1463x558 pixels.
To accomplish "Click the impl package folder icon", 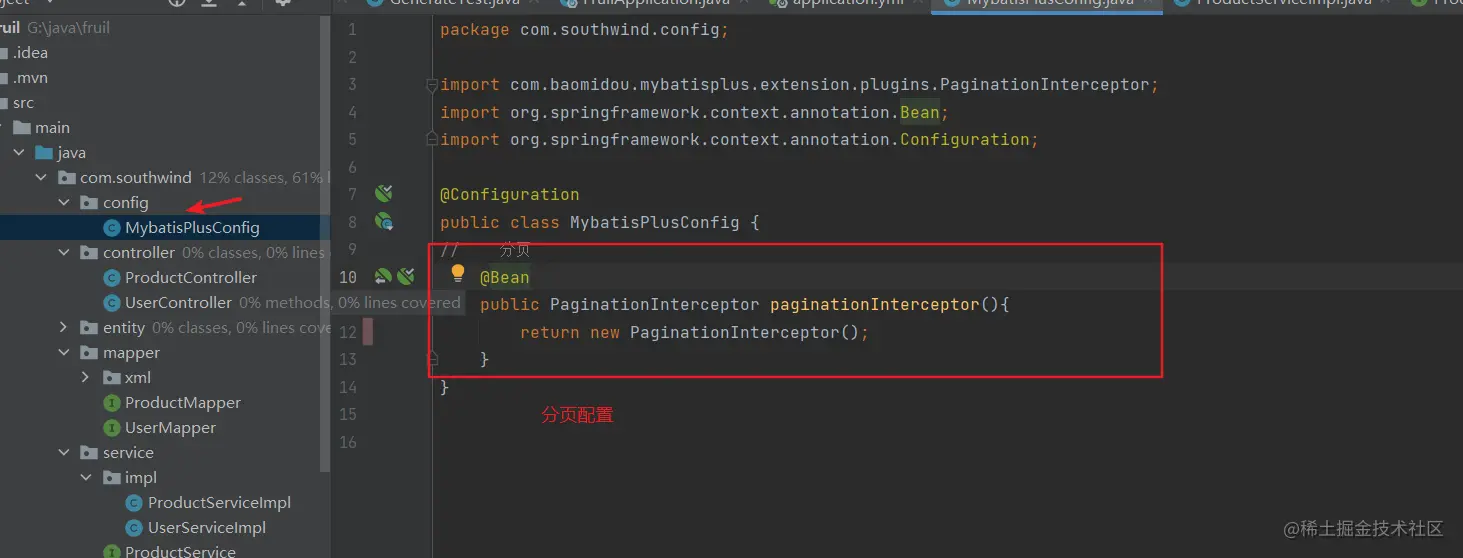I will (x=112, y=478).
